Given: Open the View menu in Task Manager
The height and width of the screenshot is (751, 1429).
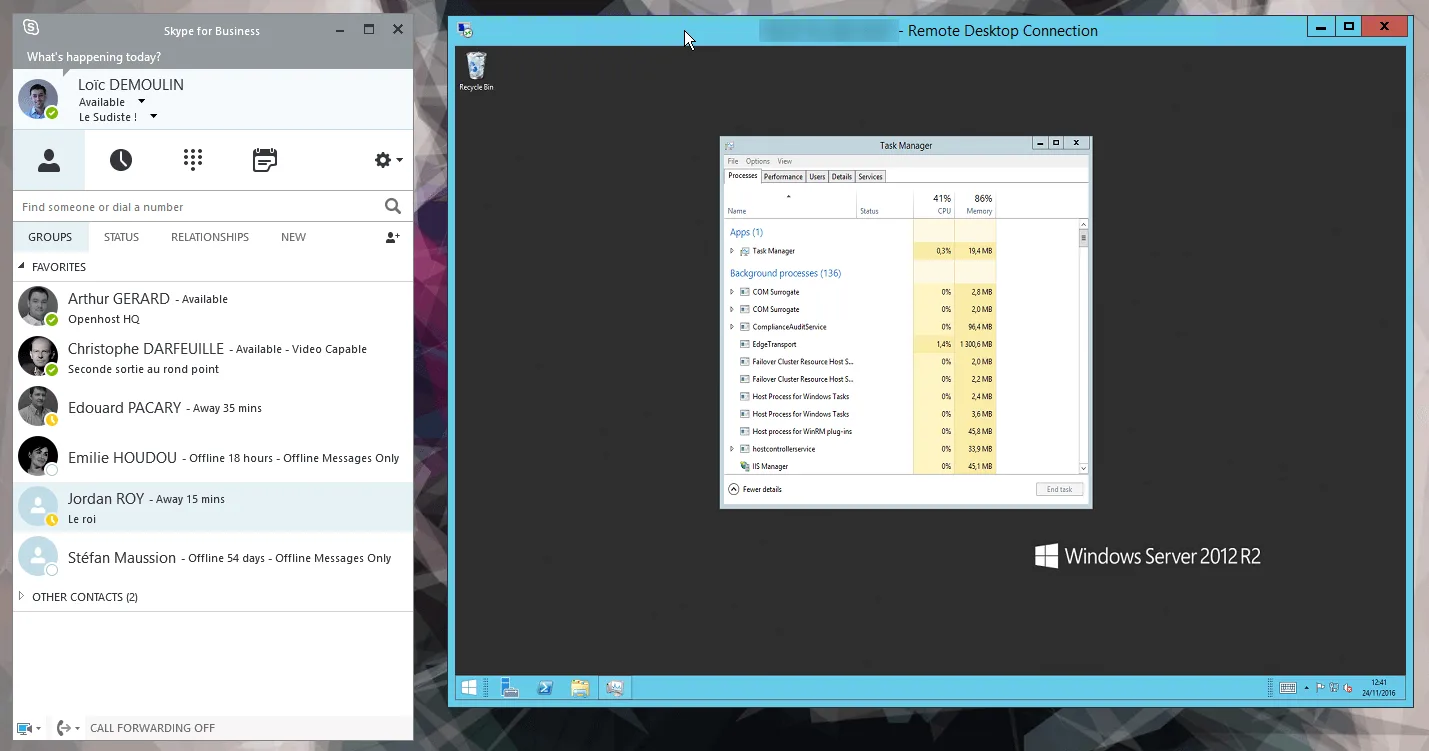Looking at the screenshot, I should (x=785, y=161).
